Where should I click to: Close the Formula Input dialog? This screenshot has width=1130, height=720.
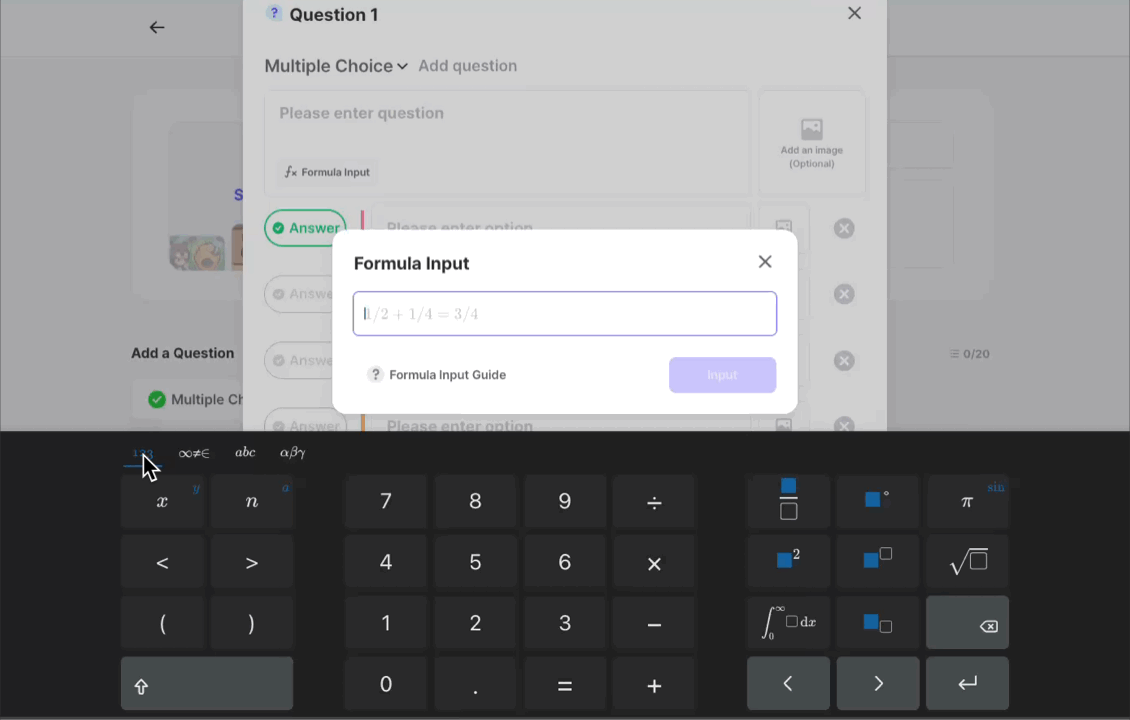tap(765, 262)
